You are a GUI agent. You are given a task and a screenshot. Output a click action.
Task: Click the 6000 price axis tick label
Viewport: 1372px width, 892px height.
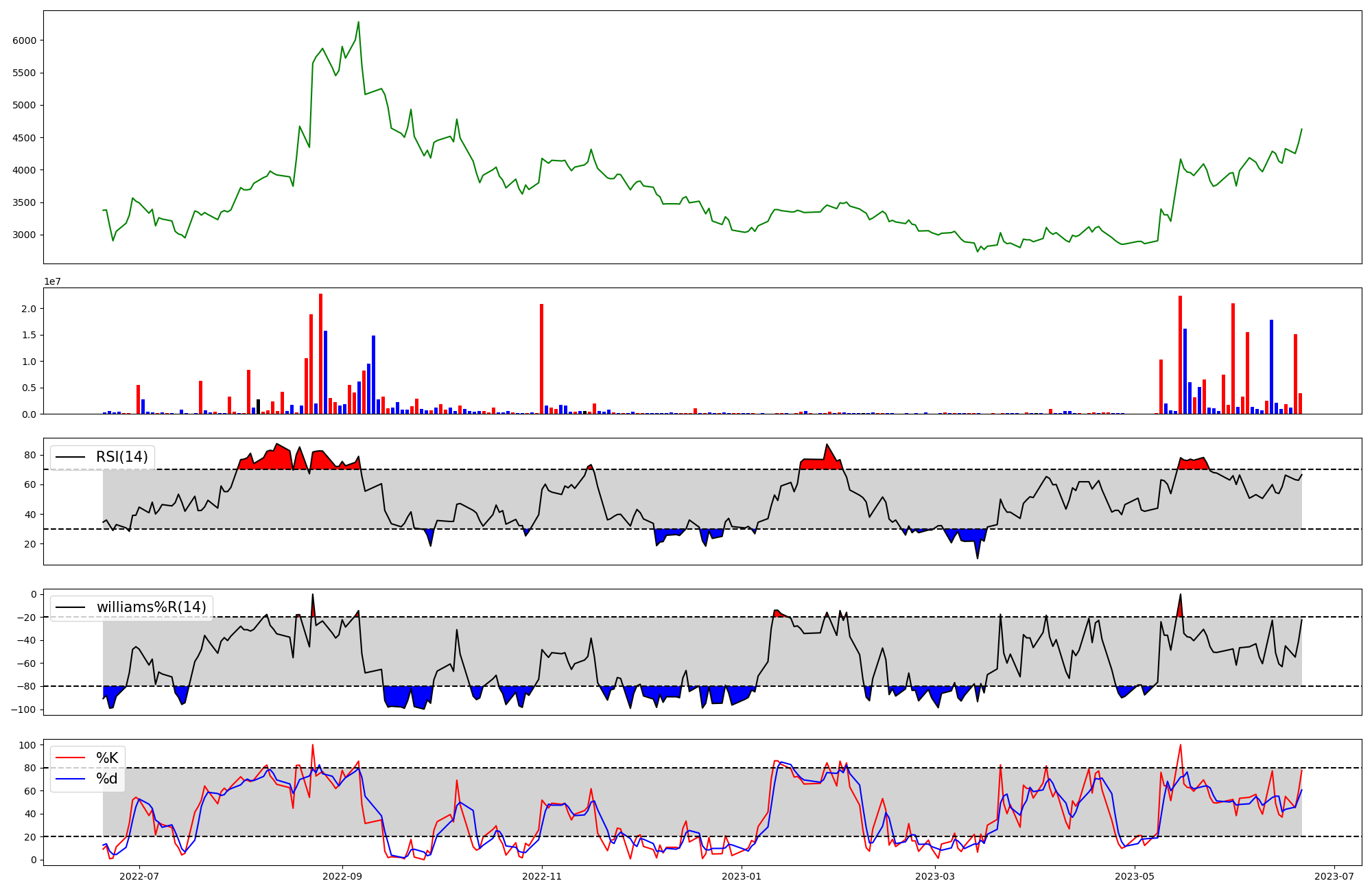[x=24, y=40]
